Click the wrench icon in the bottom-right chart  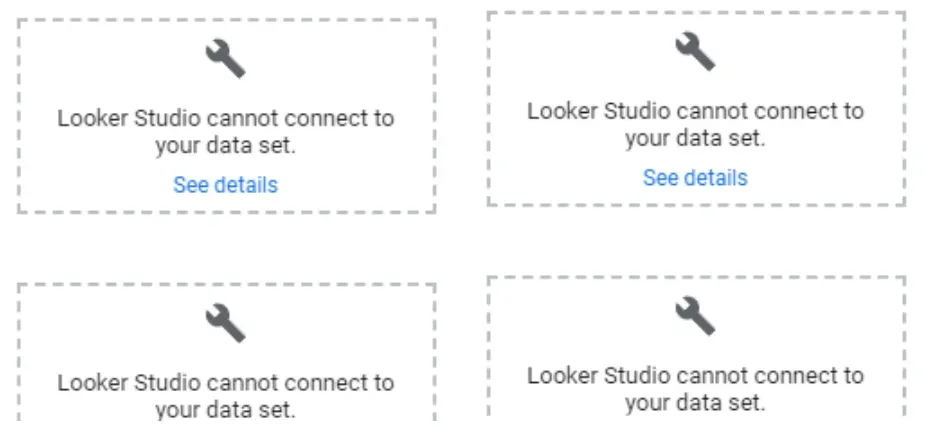click(695, 315)
